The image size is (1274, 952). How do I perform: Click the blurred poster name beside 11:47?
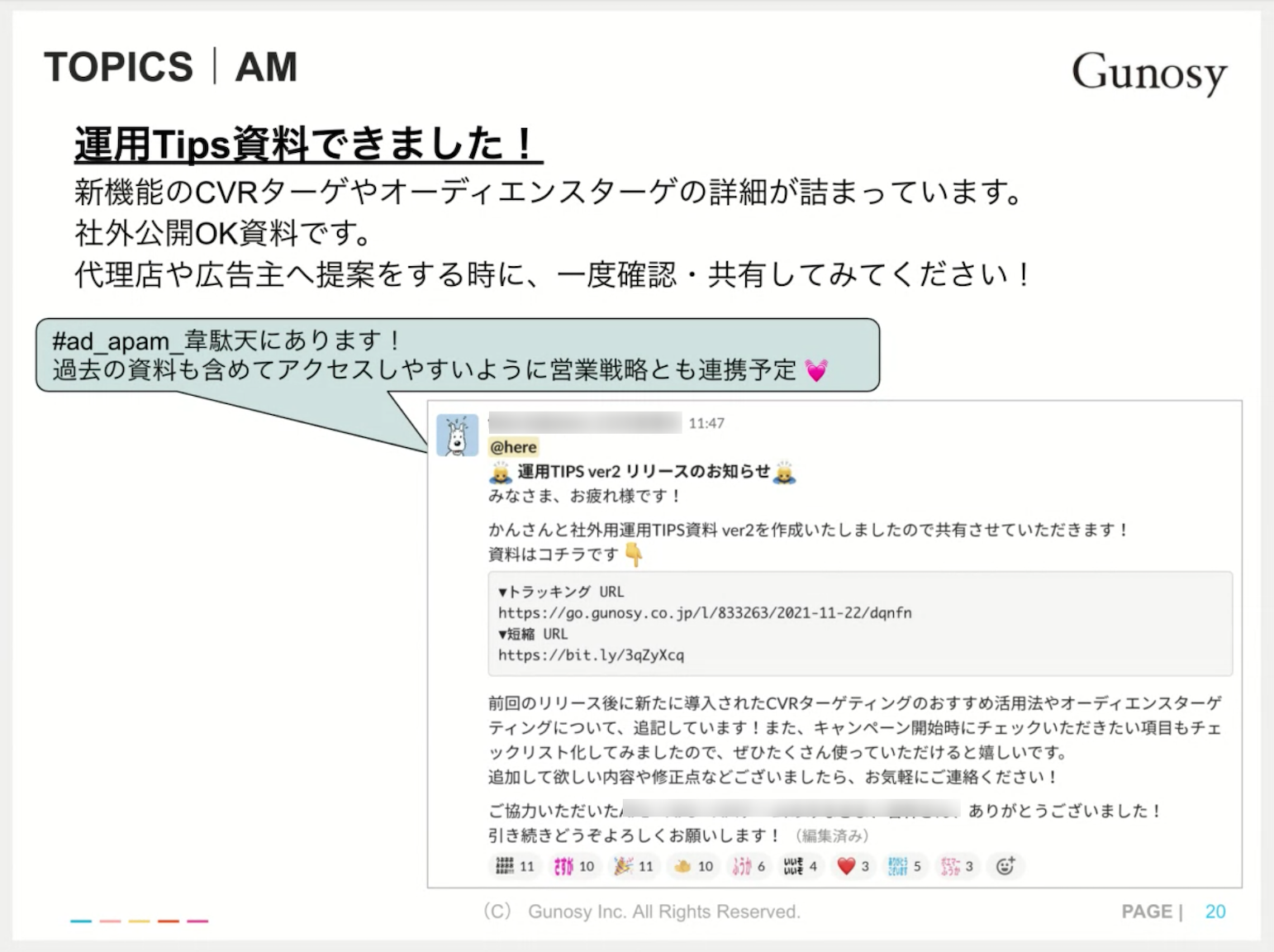click(x=585, y=423)
